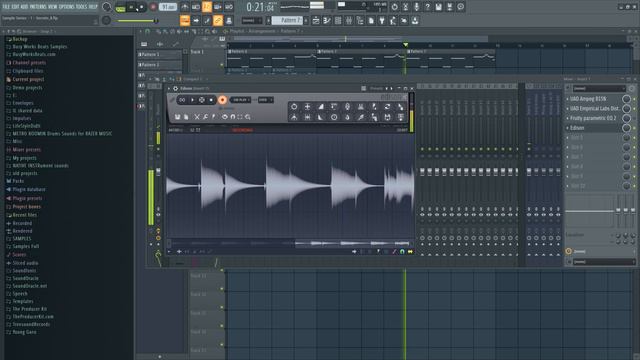Select the SoundOracle folder
This screenshot has height=360, width=640.
point(25,278)
